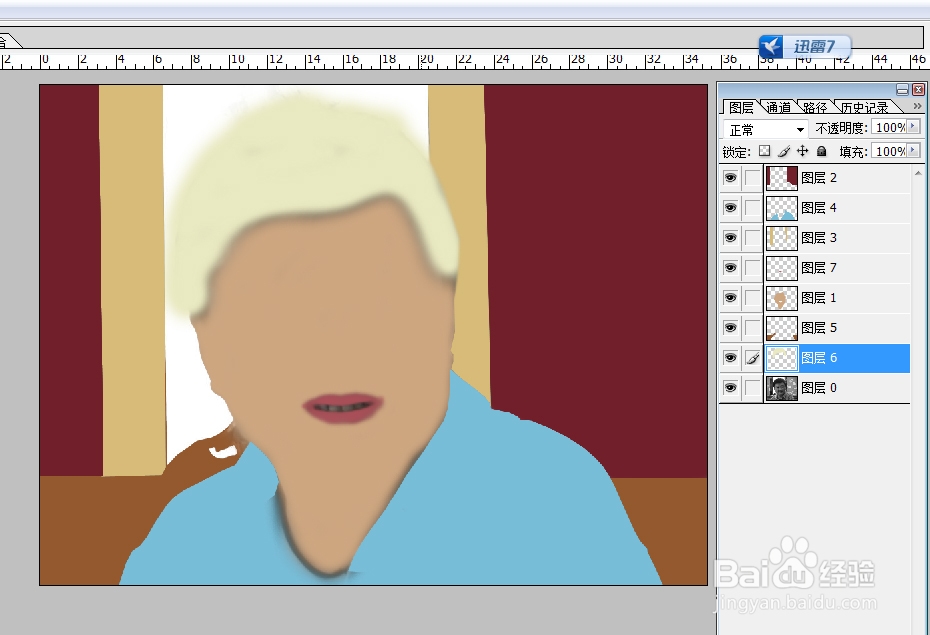The image size is (930, 635).
Task: Click the 填充 value field
Action: pyautogui.click(x=889, y=151)
